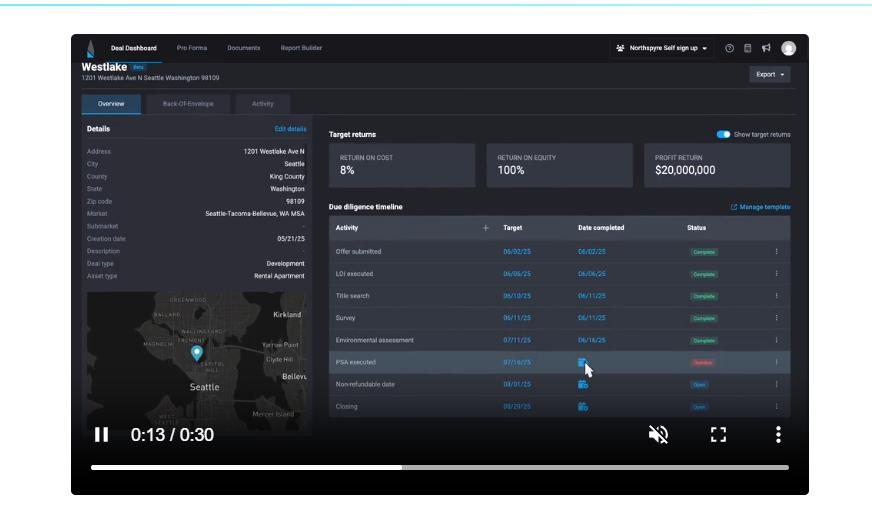
Task: Click the Seattle map thumbnail
Action: 197,360
